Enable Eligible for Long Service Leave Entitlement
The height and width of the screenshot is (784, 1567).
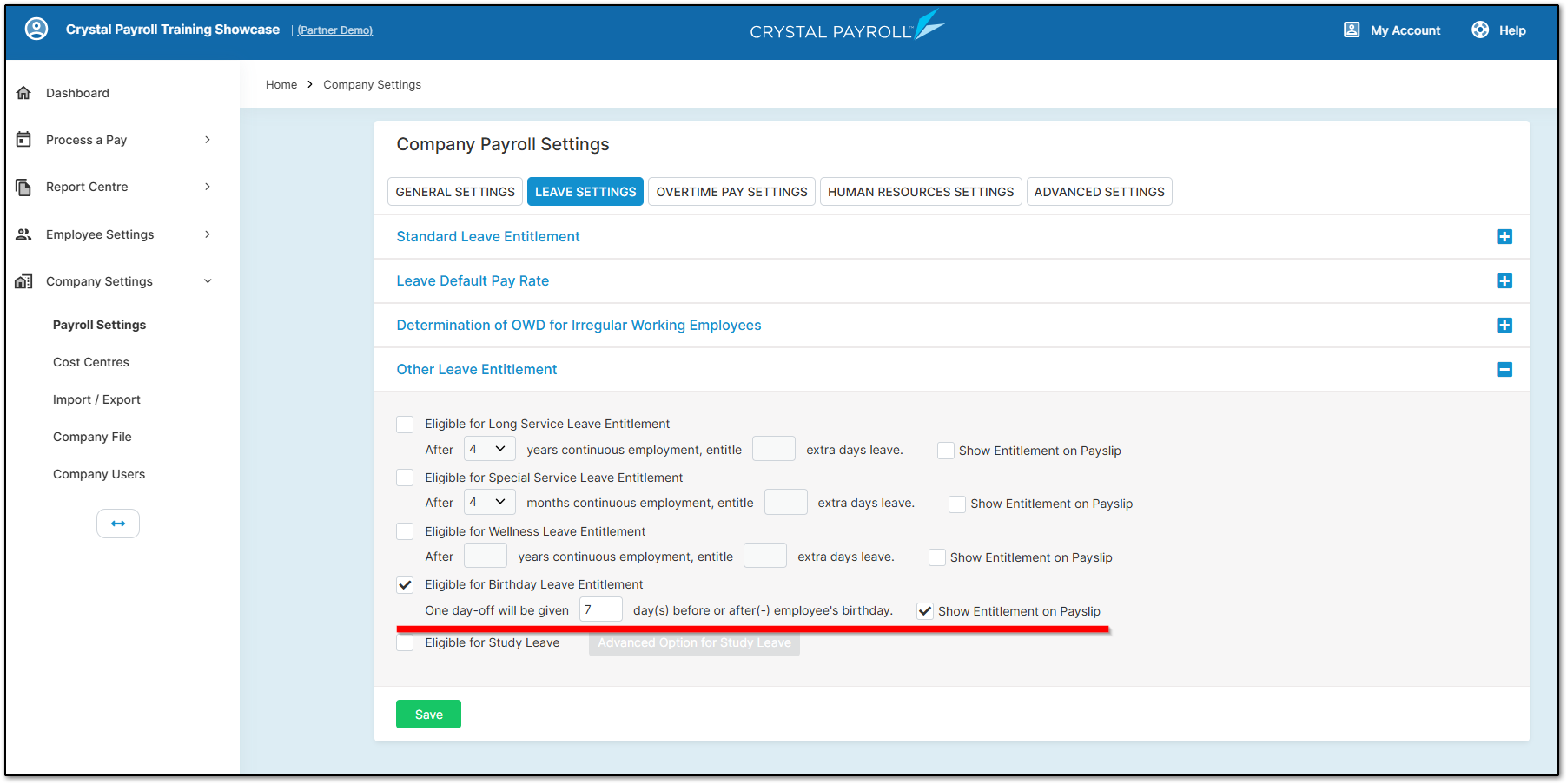[405, 425]
